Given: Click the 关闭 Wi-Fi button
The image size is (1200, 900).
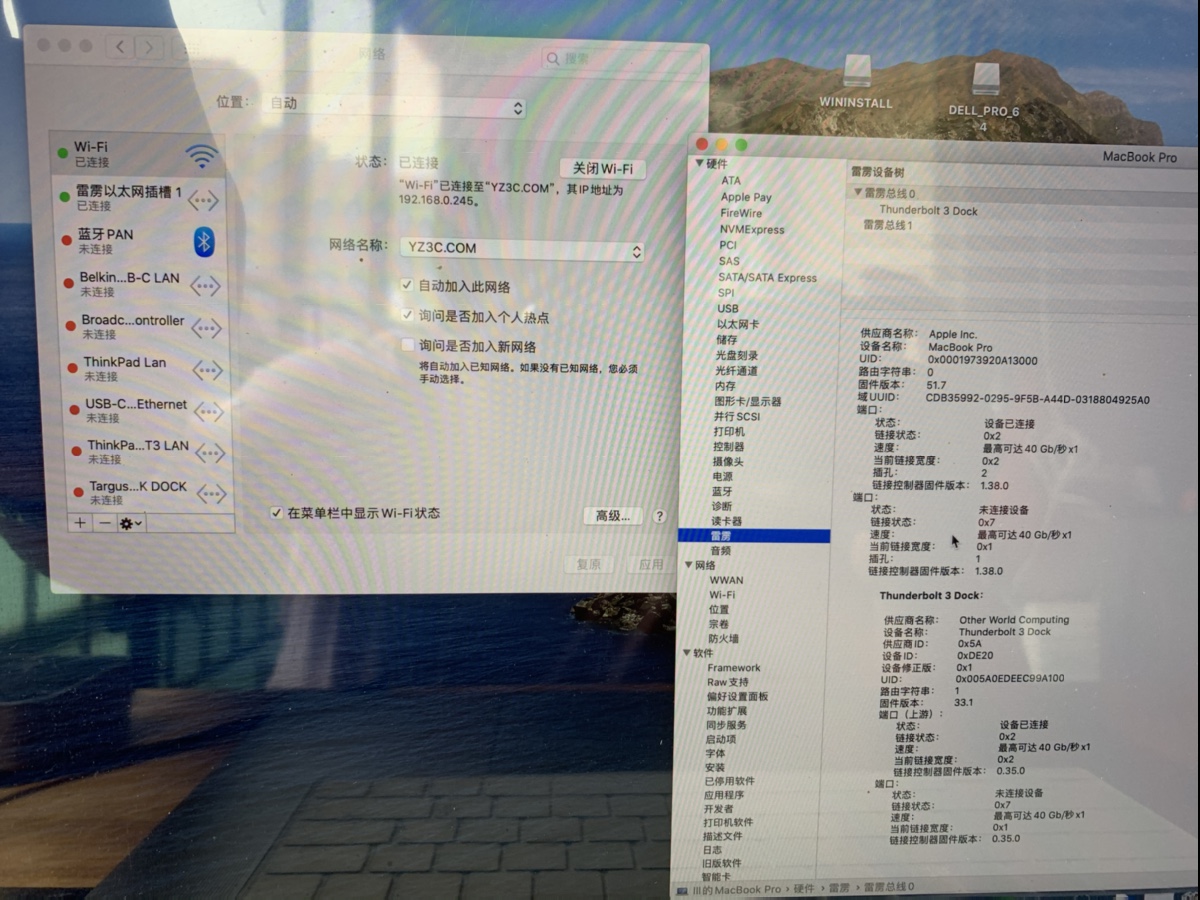Looking at the screenshot, I should tap(603, 168).
